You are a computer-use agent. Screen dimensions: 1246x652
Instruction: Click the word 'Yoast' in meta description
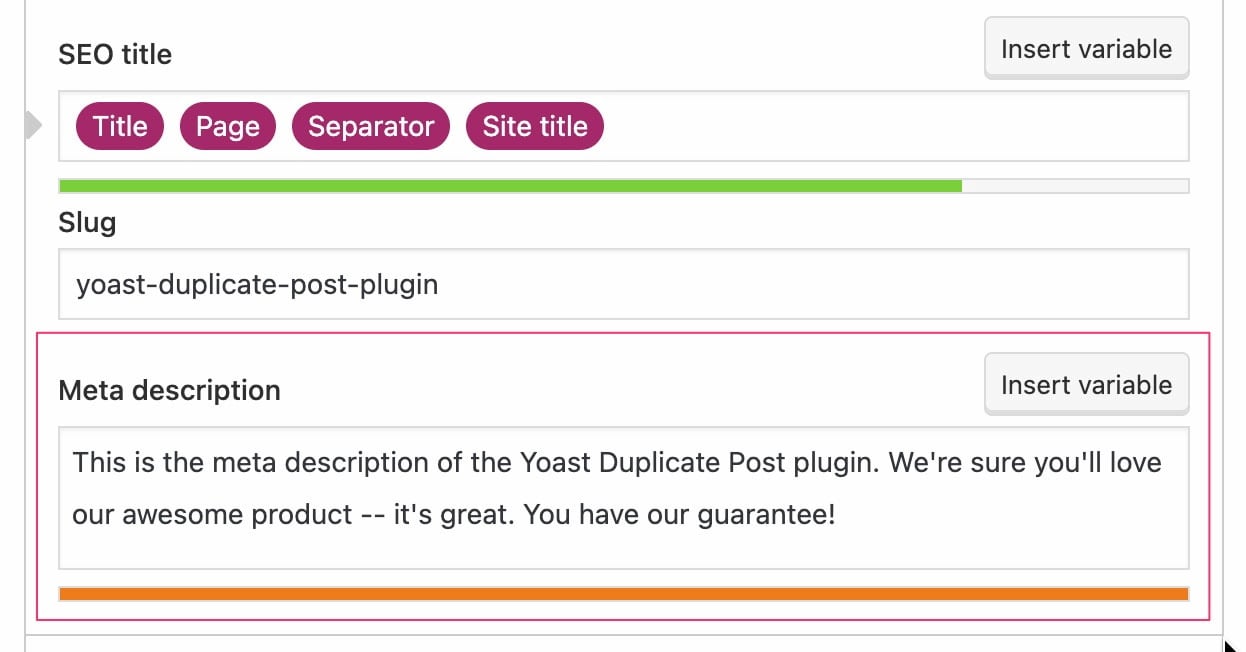tap(556, 463)
